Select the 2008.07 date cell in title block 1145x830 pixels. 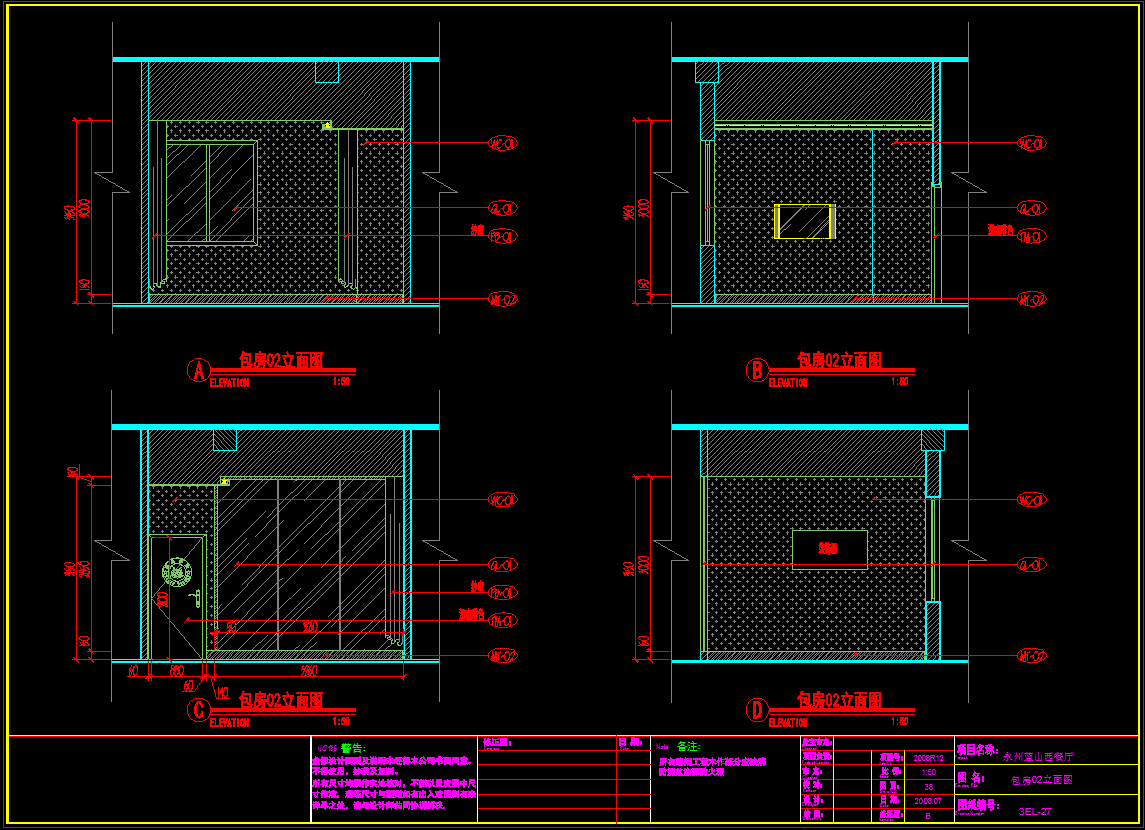(927, 800)
